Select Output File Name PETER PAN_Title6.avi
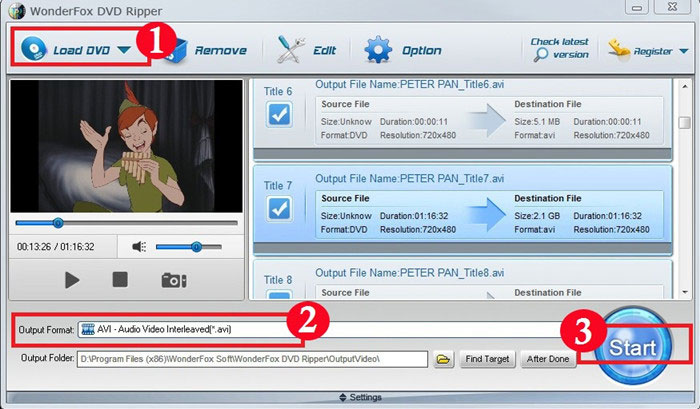The height and width of the screenshot is (409, 700). (409, 84)
